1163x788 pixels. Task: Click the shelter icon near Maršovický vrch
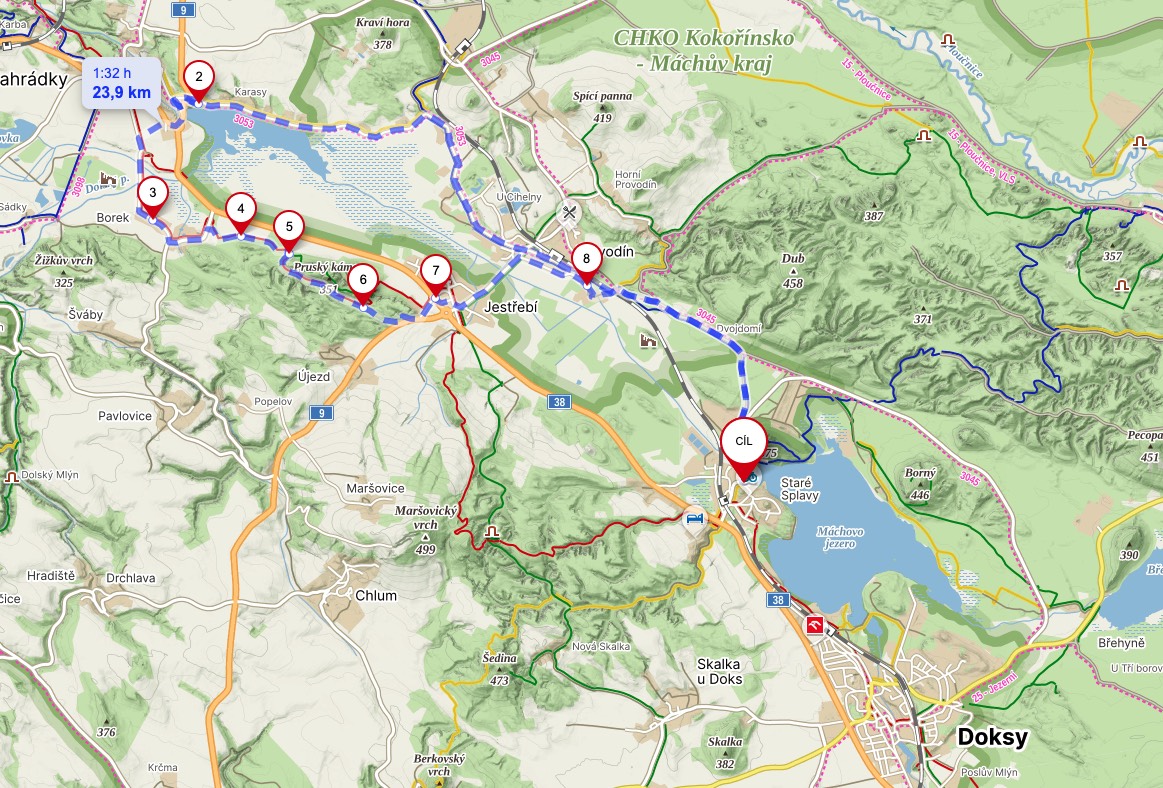coord(491,532)
